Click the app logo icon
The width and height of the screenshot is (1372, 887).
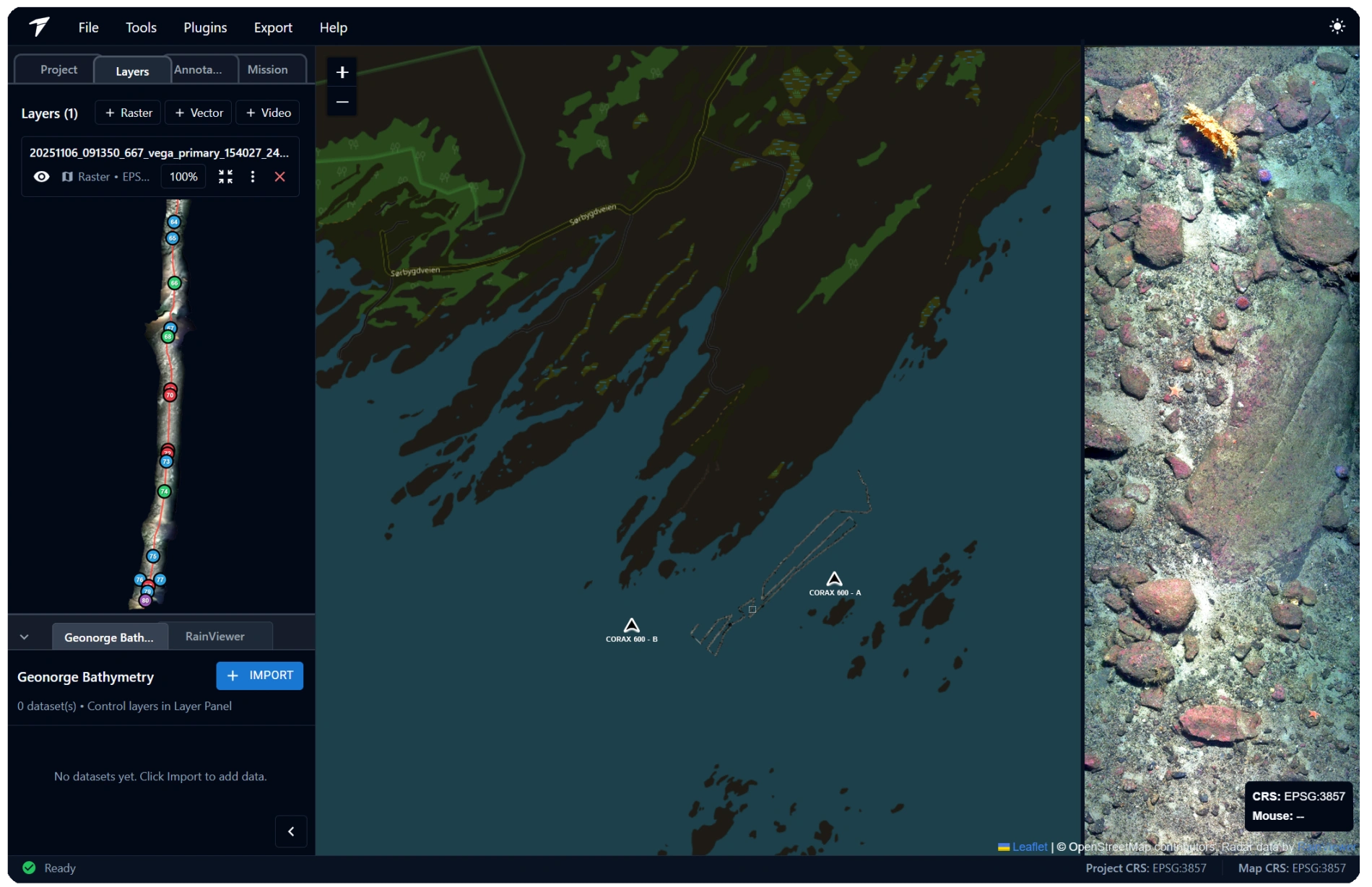coord(39,27)
